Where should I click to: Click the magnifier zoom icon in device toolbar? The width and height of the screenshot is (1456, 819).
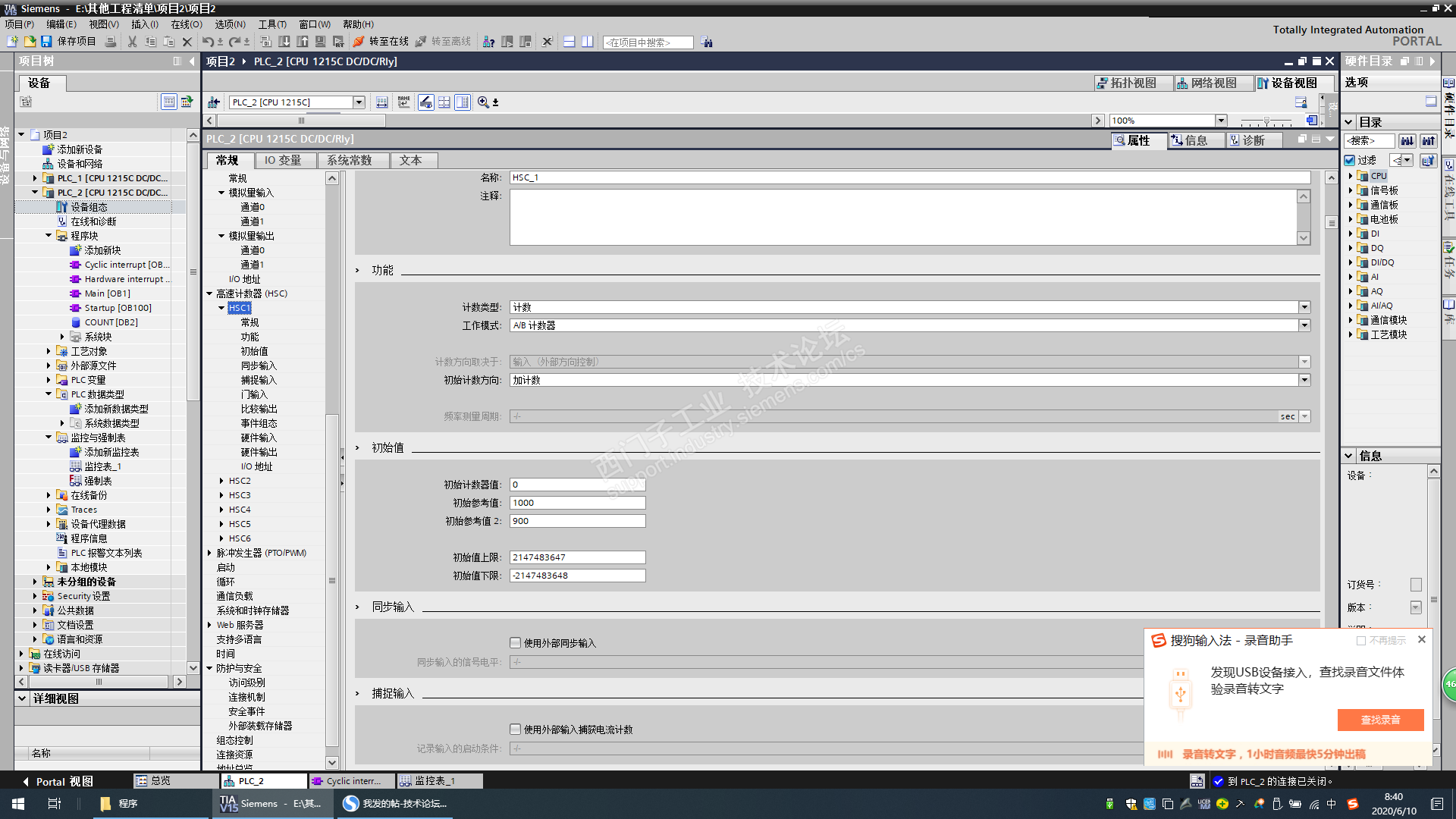(483, 102)
